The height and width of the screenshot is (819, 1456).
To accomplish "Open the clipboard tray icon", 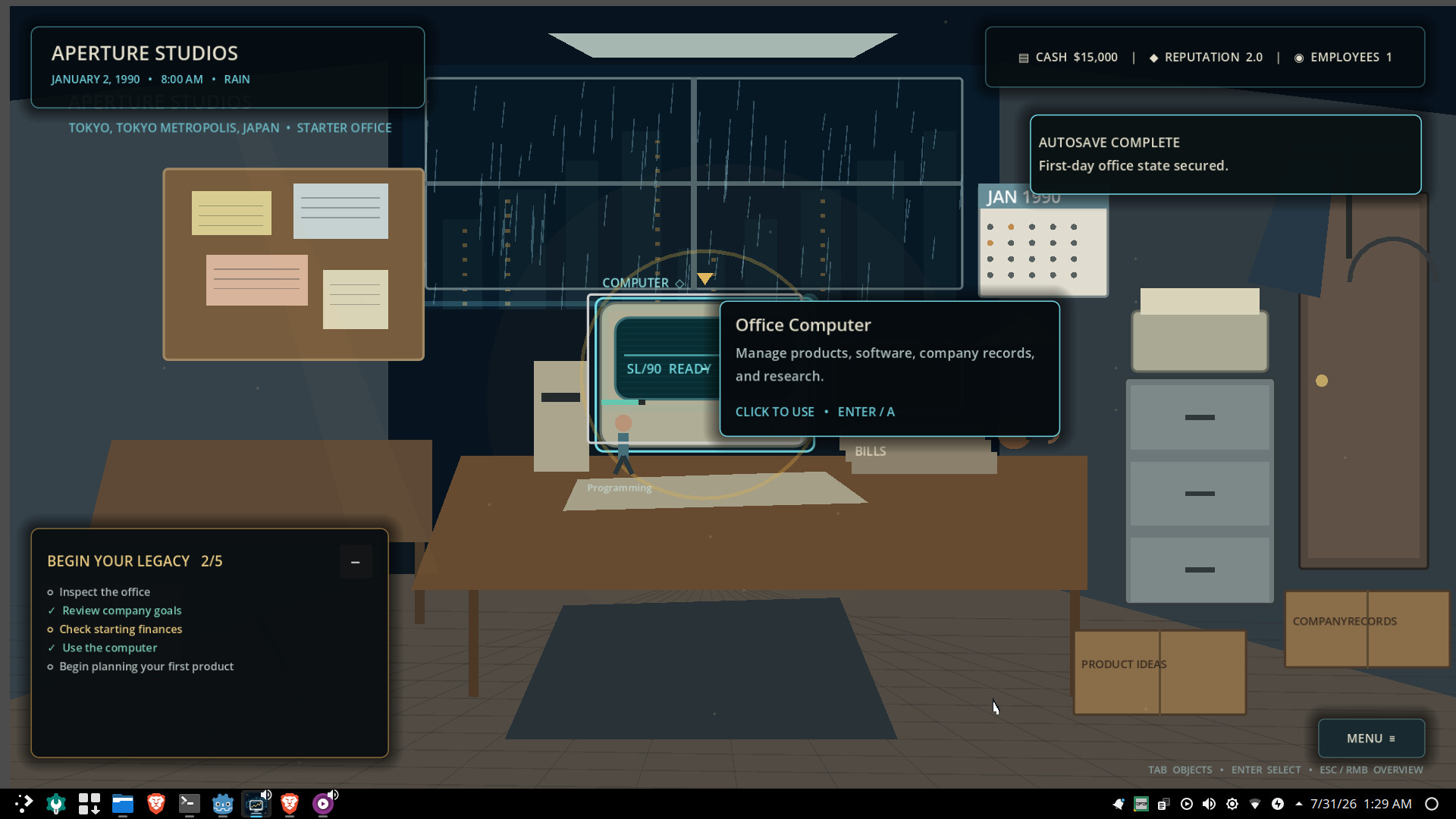I will click(x=1164, y=804).
